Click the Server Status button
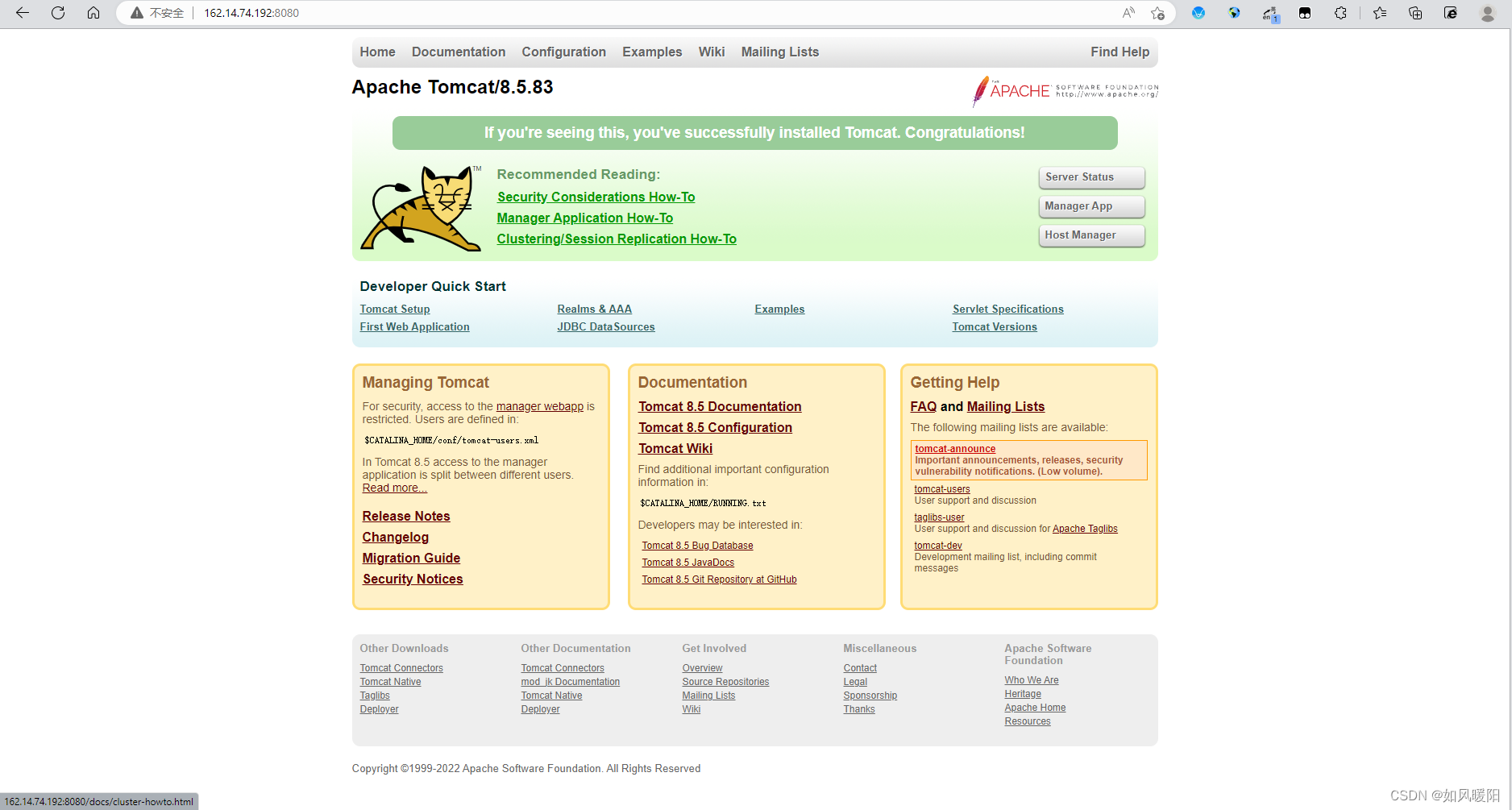Screen dimensions: 1512x810 (x=1091, y=177)
